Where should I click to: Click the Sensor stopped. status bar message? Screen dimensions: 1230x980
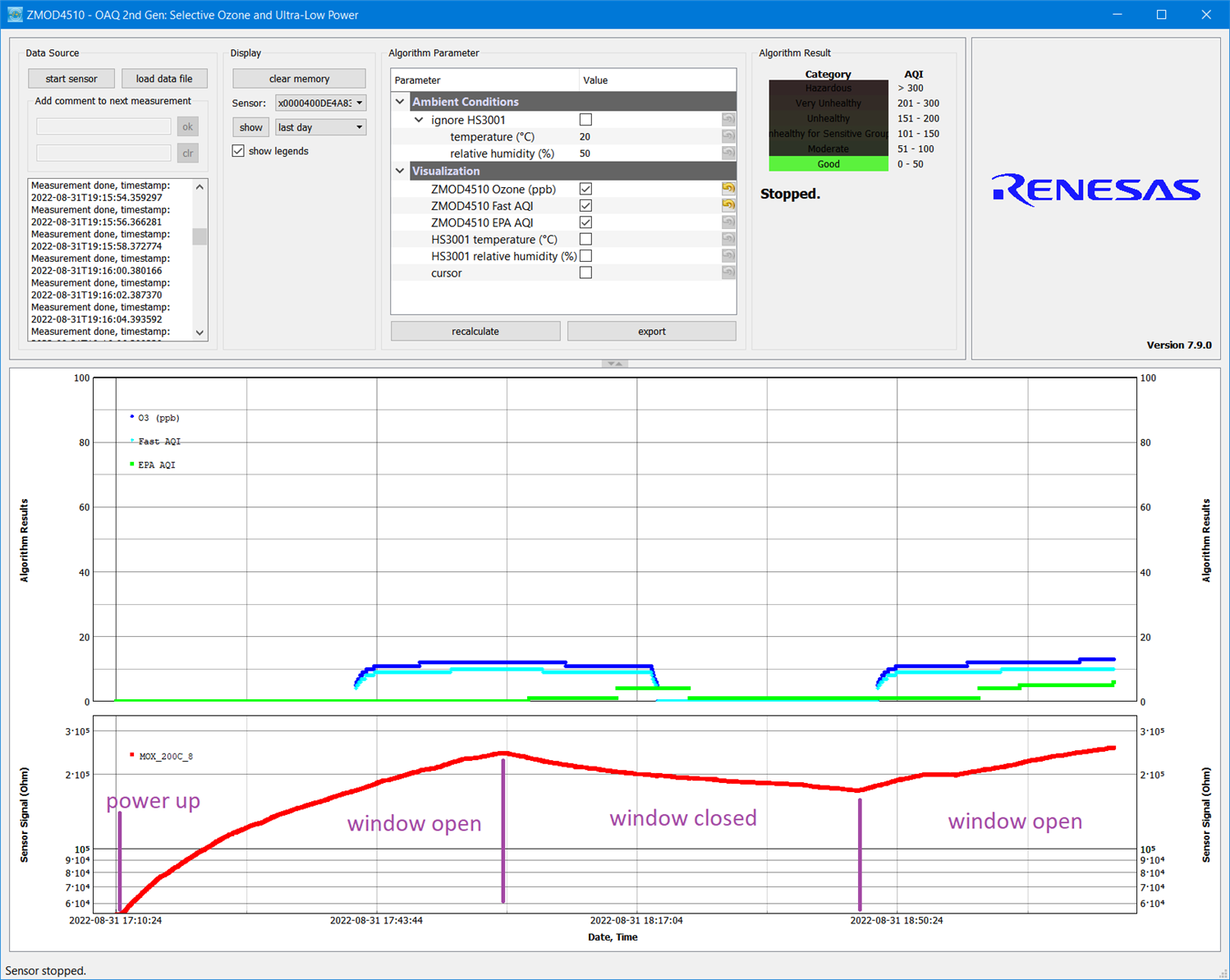pyautogui.click(x=46, y=970)
